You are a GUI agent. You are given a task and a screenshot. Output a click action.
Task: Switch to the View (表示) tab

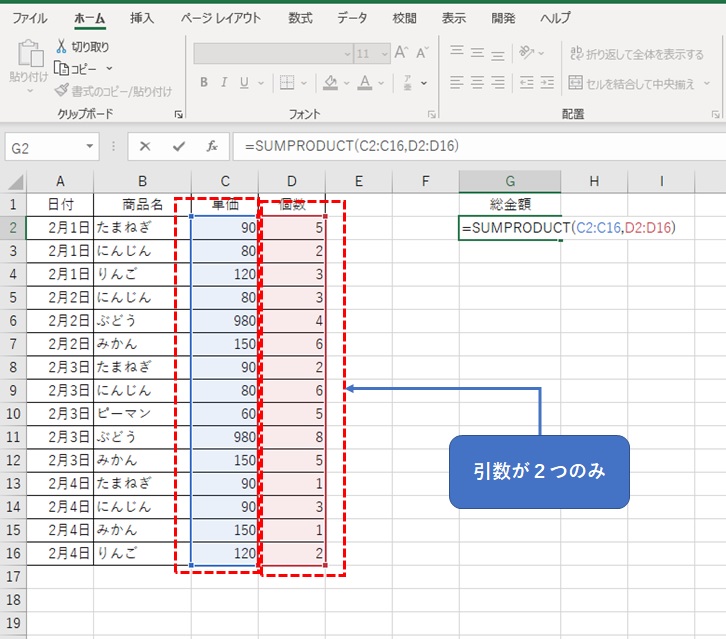coord(453,19)
